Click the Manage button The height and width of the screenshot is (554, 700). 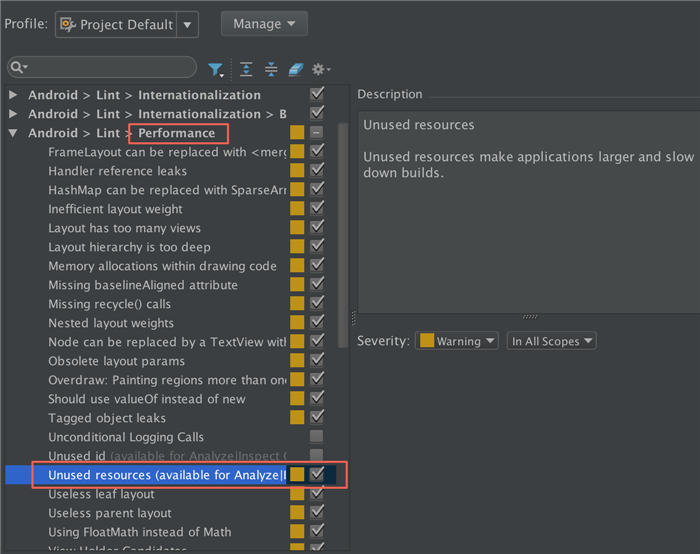(x=264, y=23)
